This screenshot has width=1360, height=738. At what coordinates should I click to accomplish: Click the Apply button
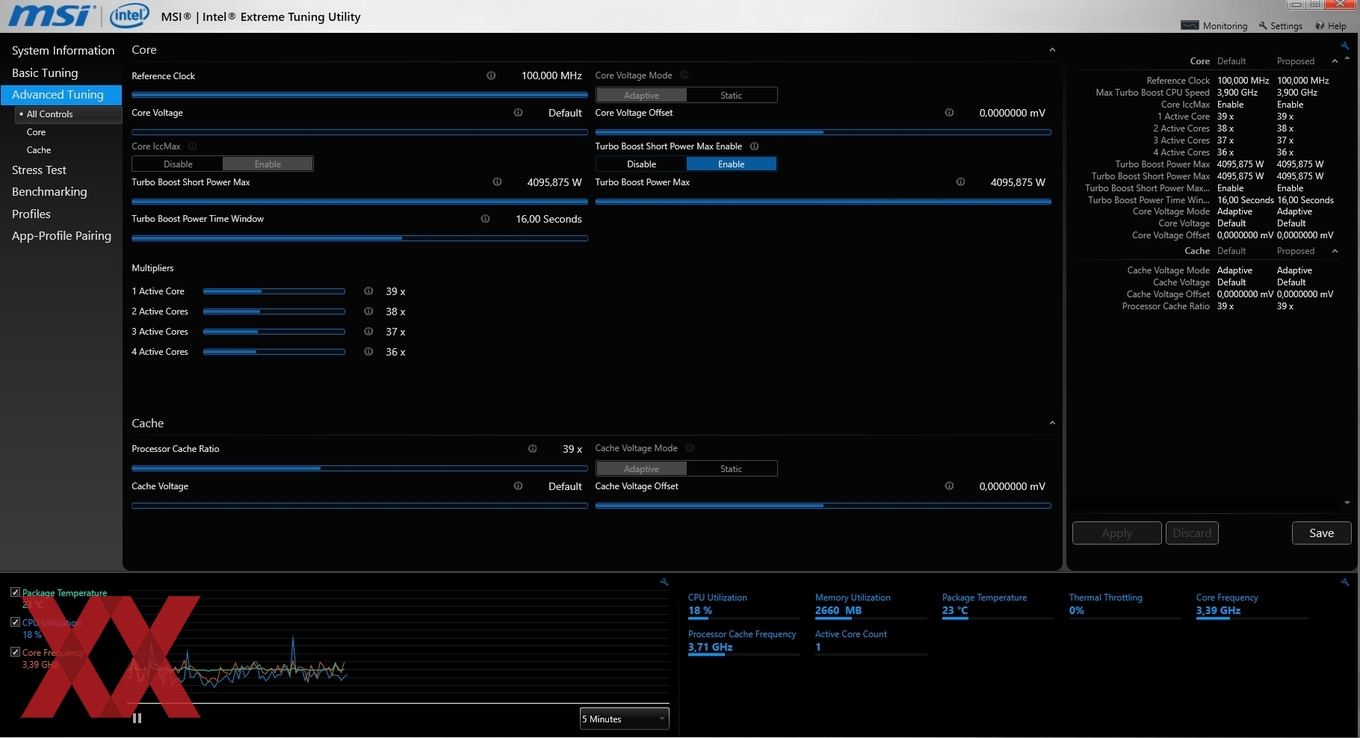1117,533
